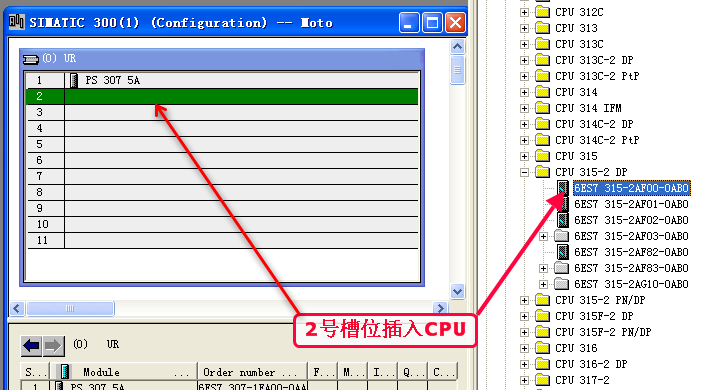Click the Module header module icon

coord(65,371)
